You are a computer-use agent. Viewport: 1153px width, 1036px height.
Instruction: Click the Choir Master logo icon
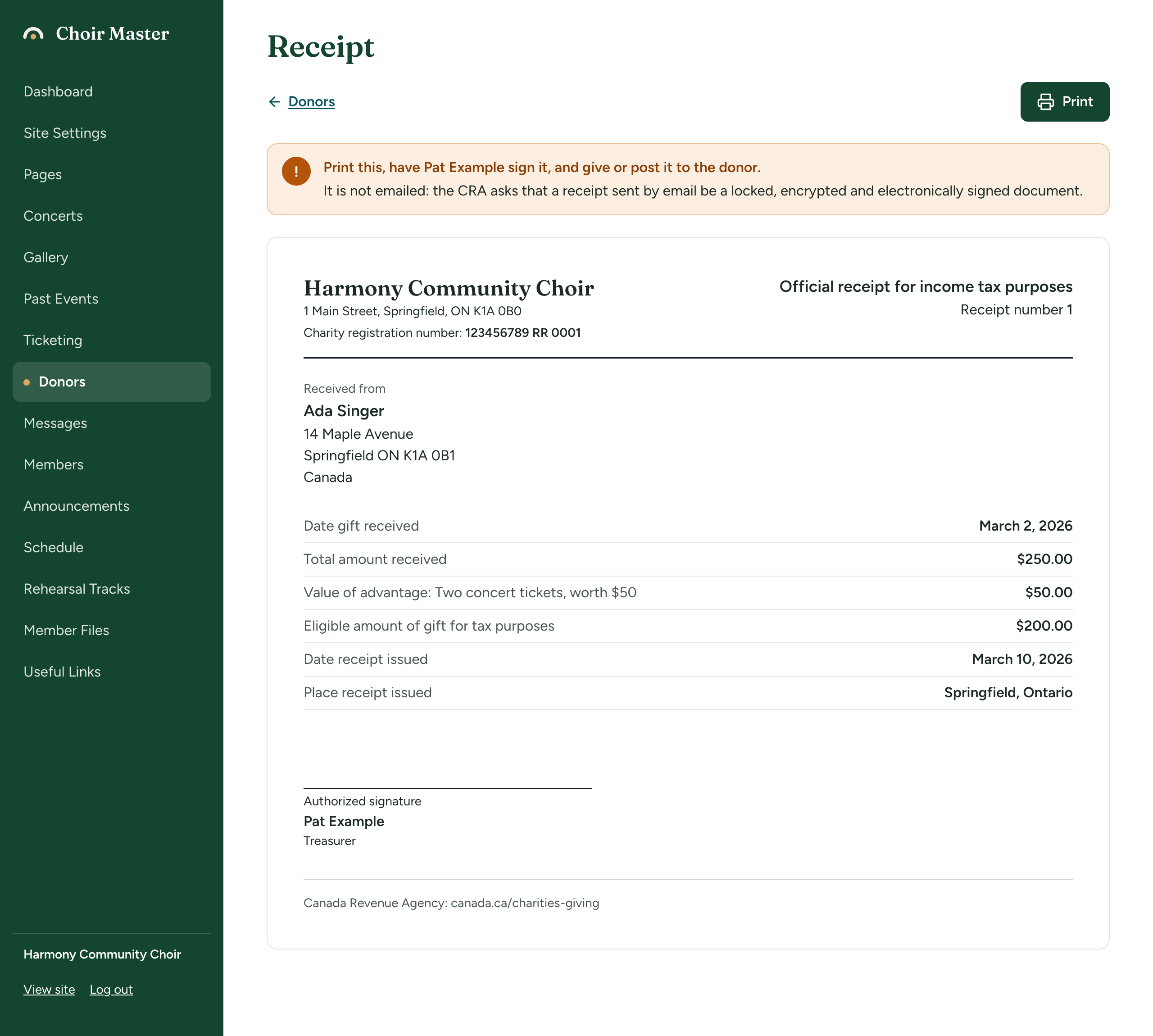[x=33, y=34]
